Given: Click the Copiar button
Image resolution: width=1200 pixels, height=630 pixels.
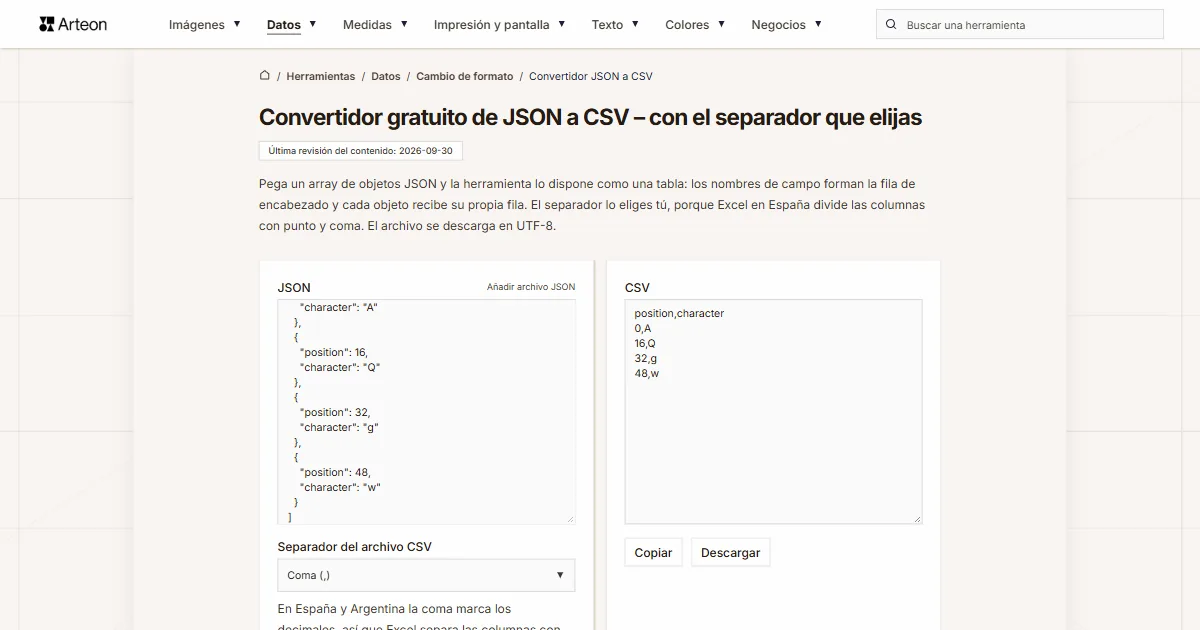Looking at the screenshot, I should (x=654, y=552).
